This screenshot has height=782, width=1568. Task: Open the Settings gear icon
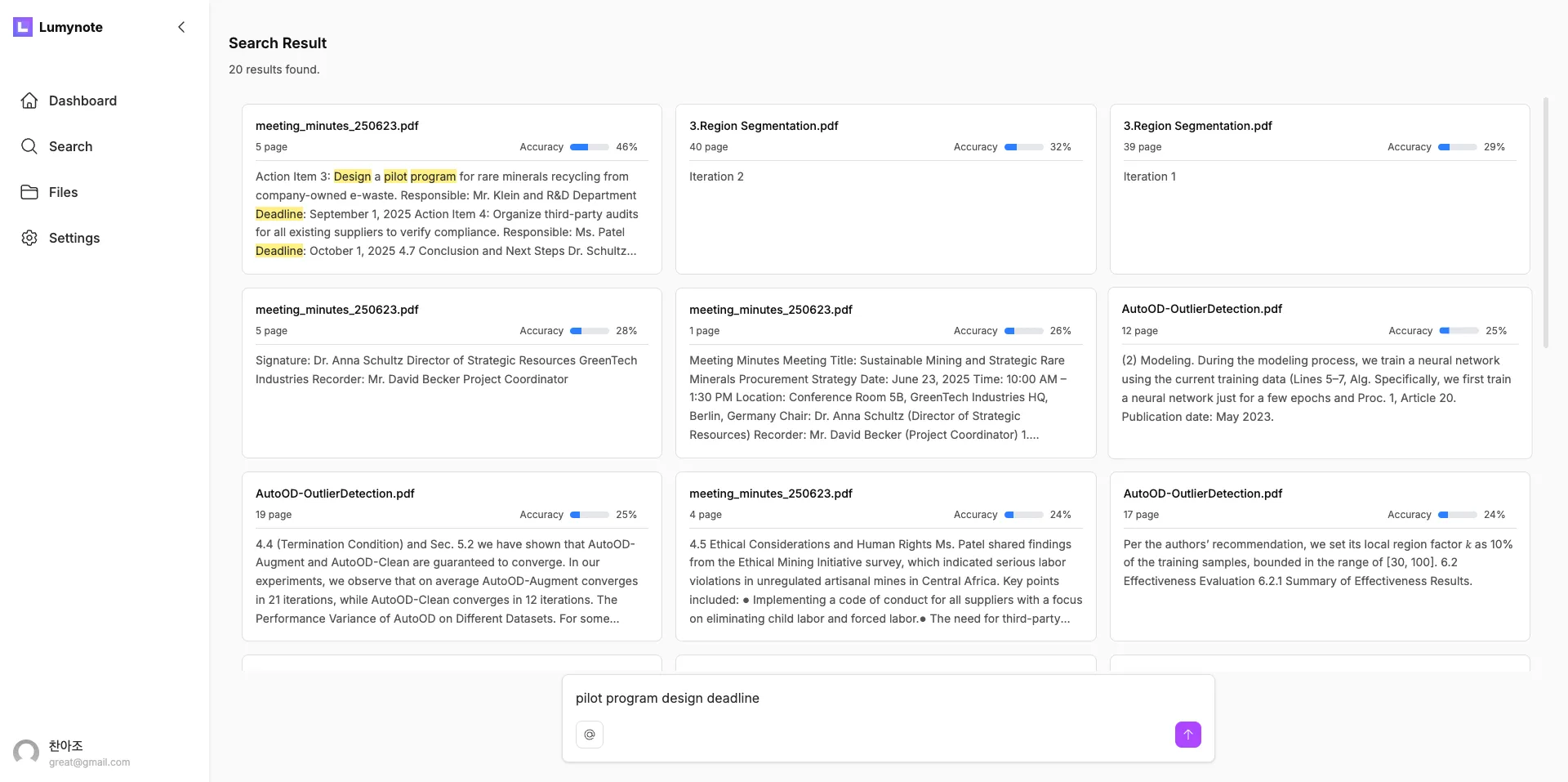coord(29,238)
